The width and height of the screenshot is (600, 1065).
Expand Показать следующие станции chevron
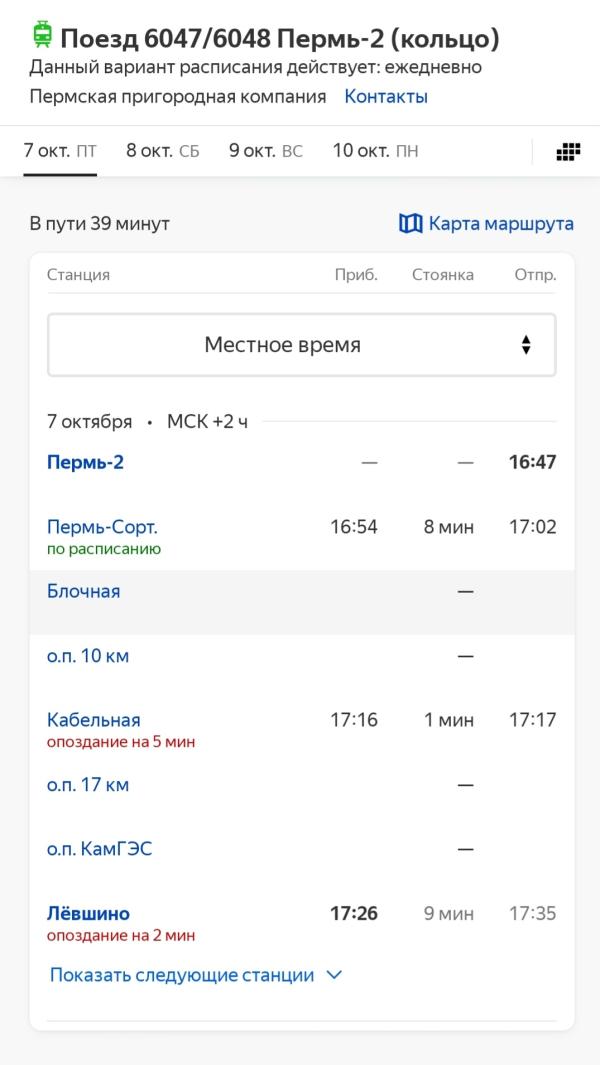334,975
